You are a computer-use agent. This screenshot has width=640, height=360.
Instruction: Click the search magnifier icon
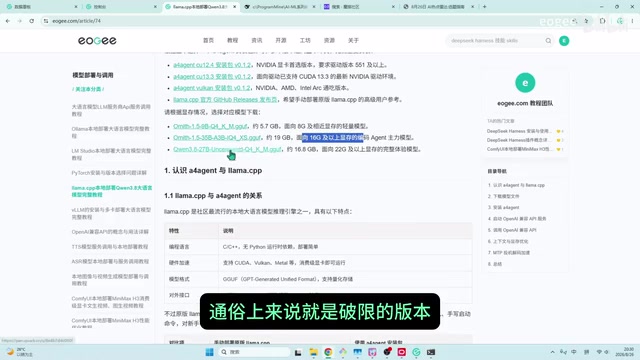pos(548,41)
